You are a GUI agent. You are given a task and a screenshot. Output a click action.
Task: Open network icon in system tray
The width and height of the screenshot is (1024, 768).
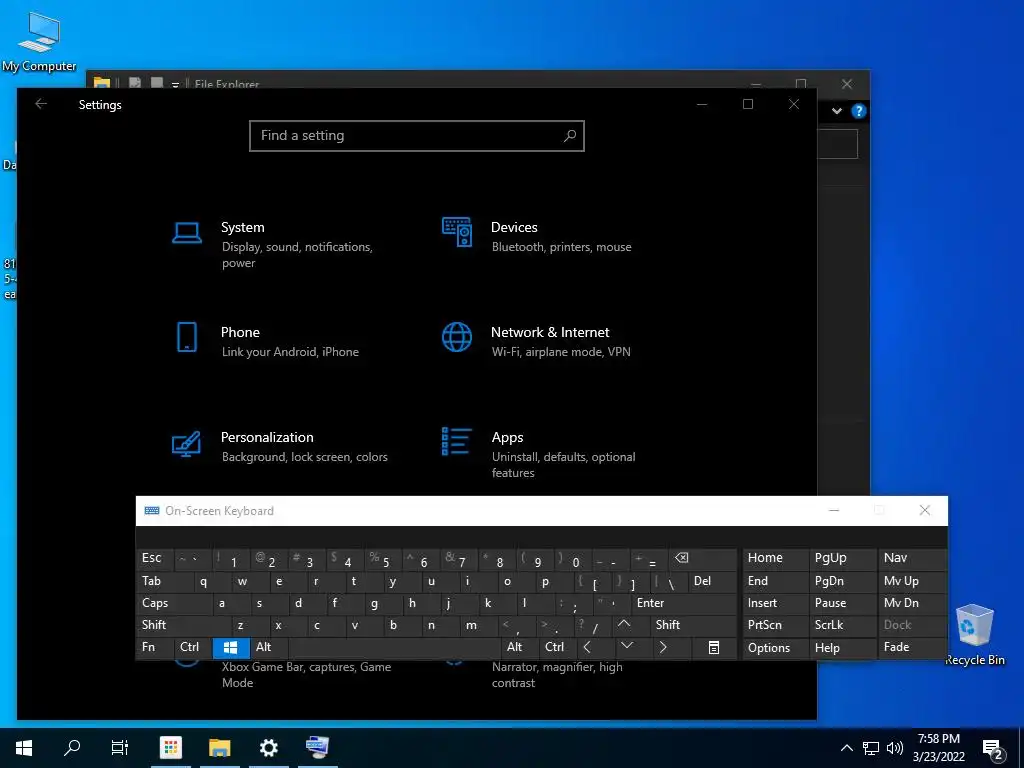click(x=871, y=748)
